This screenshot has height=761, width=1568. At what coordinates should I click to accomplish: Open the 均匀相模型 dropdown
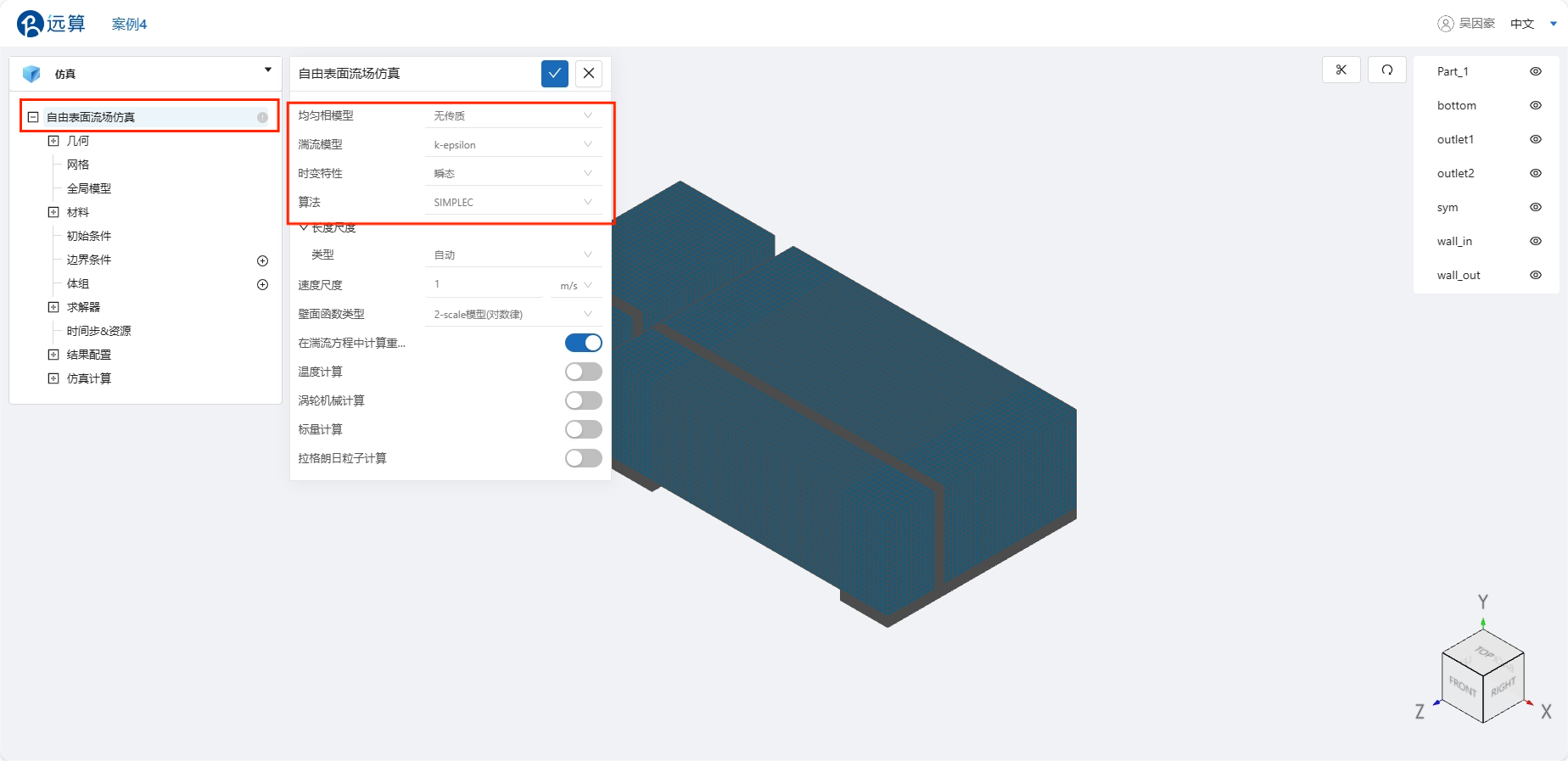[513, 115]
